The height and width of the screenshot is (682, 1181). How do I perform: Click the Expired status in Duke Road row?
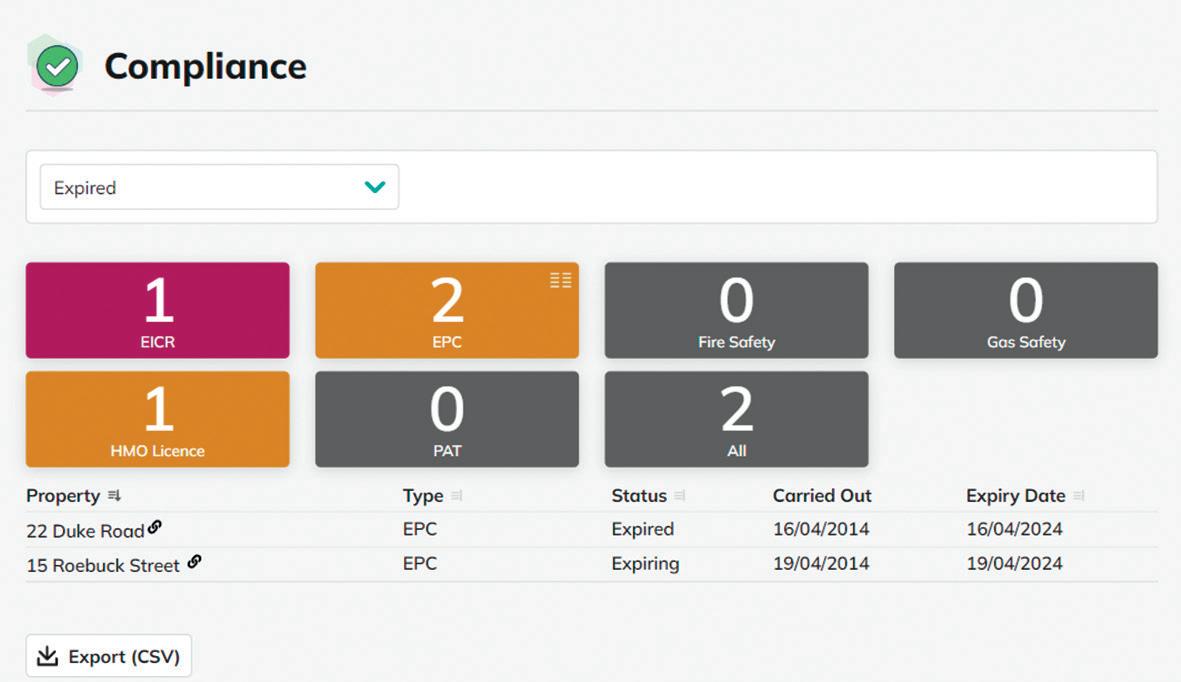[x=642, y=529]
